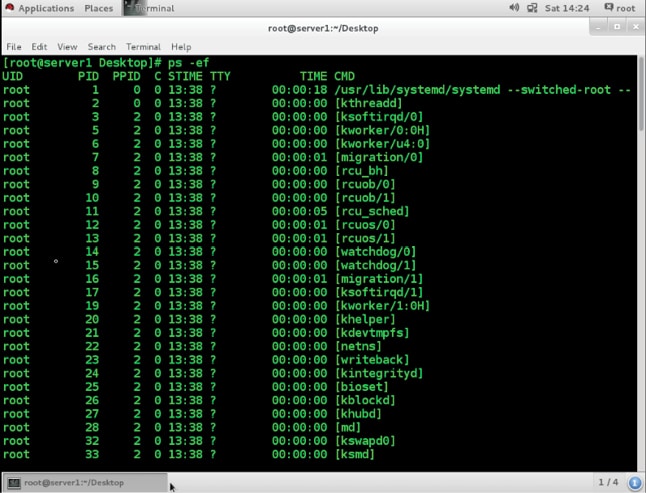Click the Red Hat logo icon
The image size is (646, 493).
pyautogui.click(x=9, y=8)
